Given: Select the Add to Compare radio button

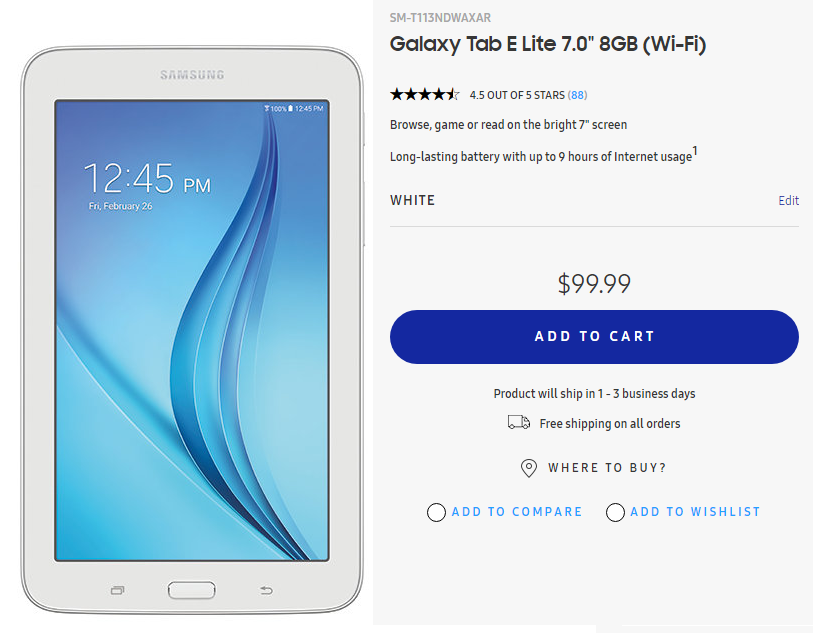Looking at the screenshot, I should pyautogui.click(x=436, y=512).
